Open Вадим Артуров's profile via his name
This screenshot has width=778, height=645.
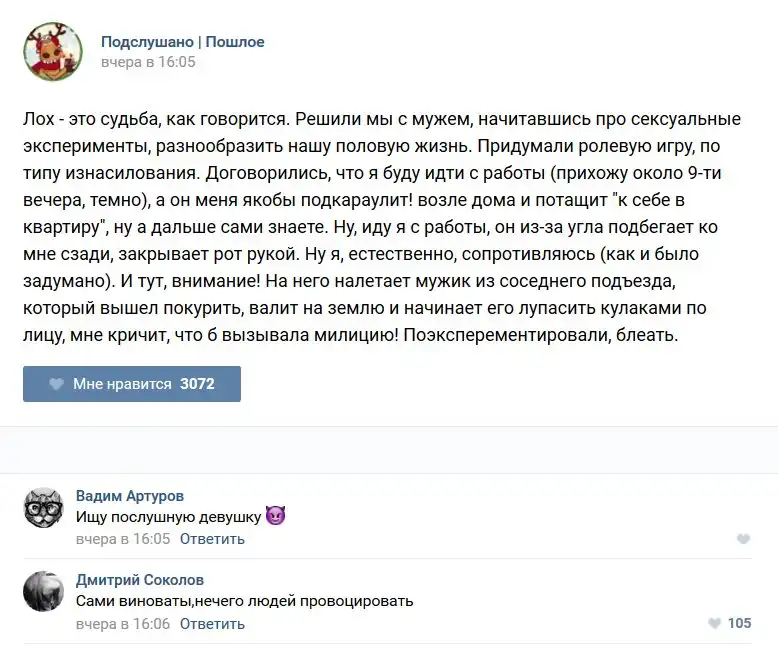pyautogui.click(x=130, y=496)
